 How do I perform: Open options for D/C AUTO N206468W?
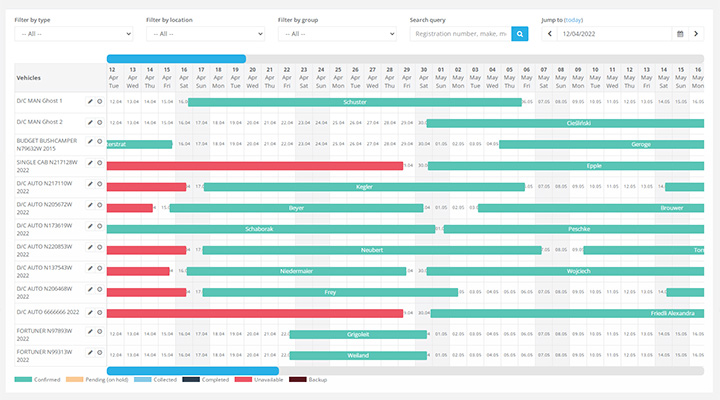click(x=99, y=290)
